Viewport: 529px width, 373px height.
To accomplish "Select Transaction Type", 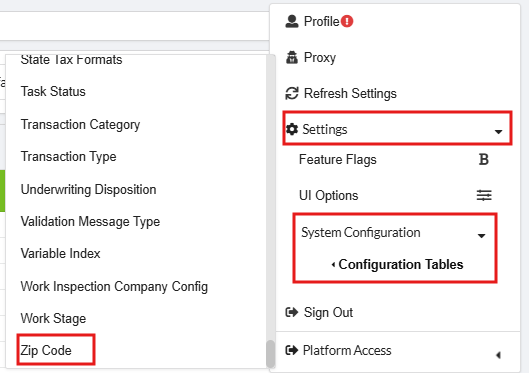I will tap(68, 156).
